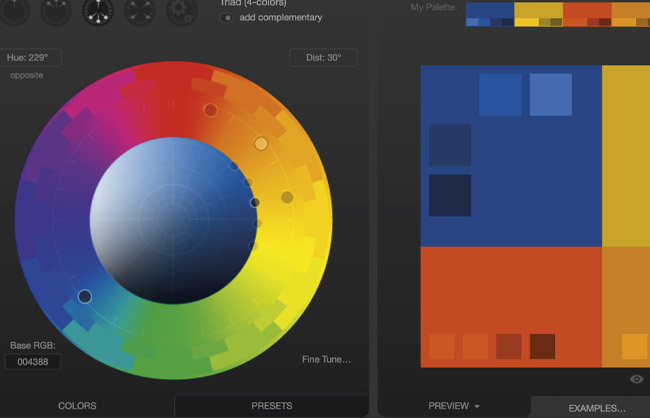Select the Monochromatic scheme icon
Image resolution: width=650 pixels, height=418 pixels.
point(15,10)
